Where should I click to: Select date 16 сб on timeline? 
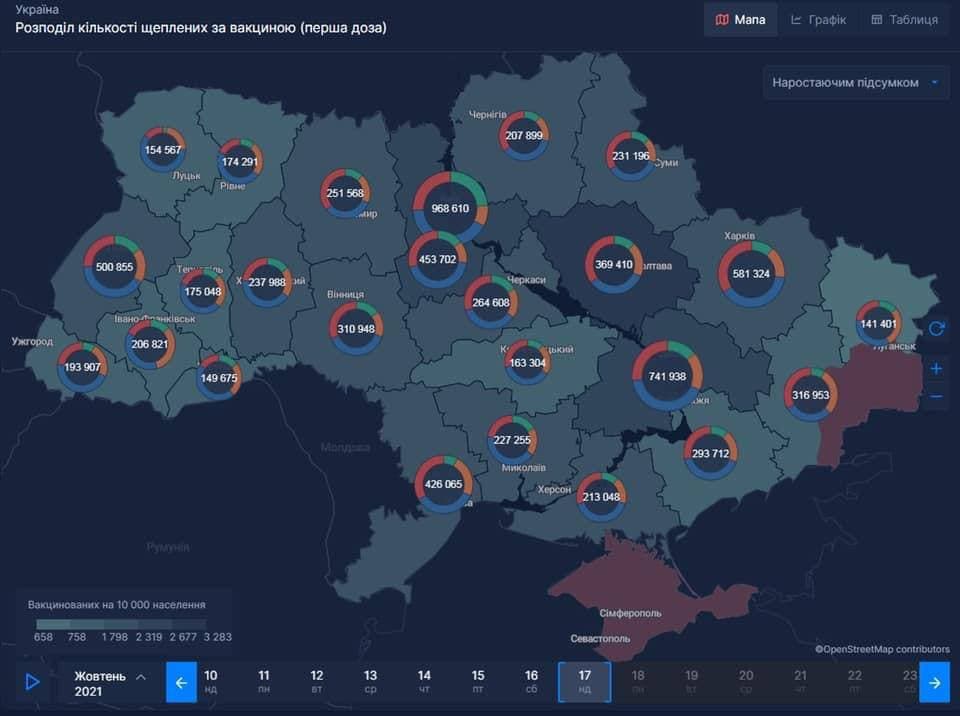coord(531,682)
